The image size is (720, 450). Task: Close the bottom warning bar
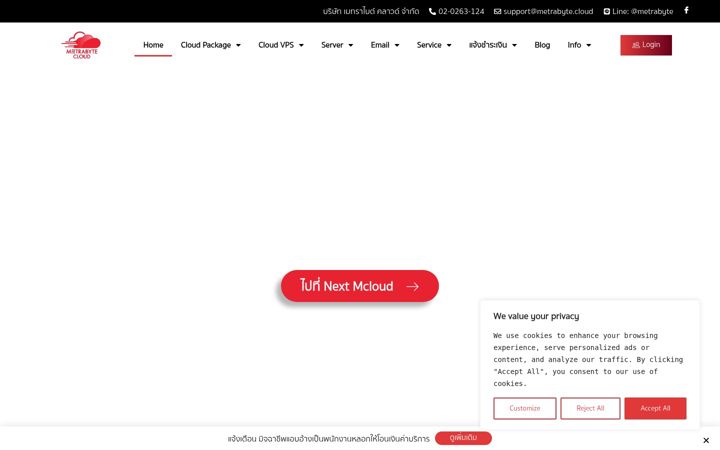(706, 440)
